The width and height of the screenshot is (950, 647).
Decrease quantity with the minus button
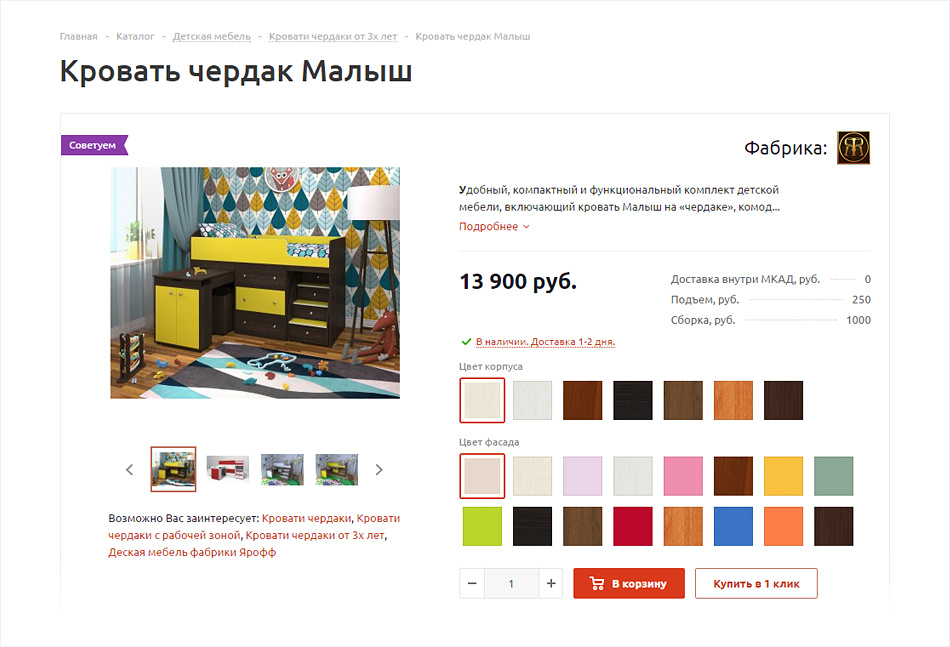click(472, 583)
